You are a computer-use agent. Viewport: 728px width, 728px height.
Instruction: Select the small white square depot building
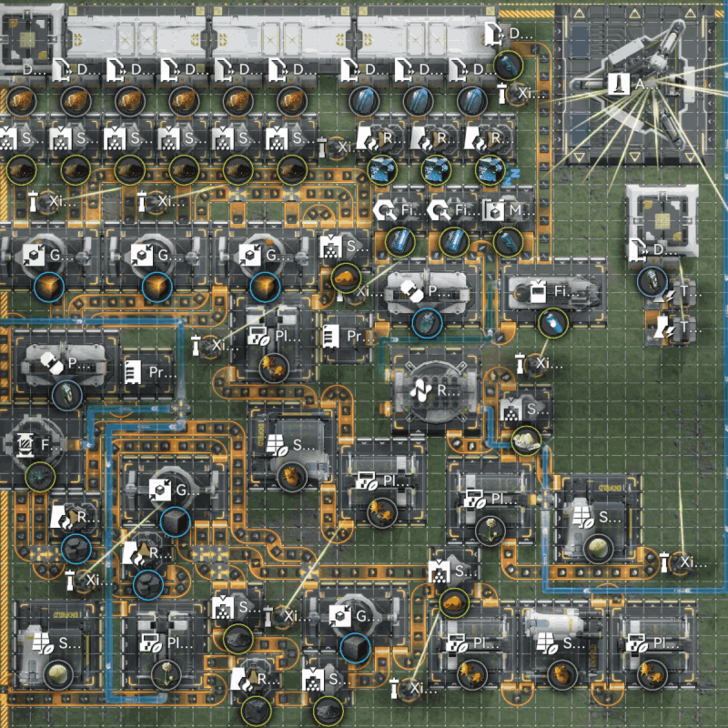point(662,220)
